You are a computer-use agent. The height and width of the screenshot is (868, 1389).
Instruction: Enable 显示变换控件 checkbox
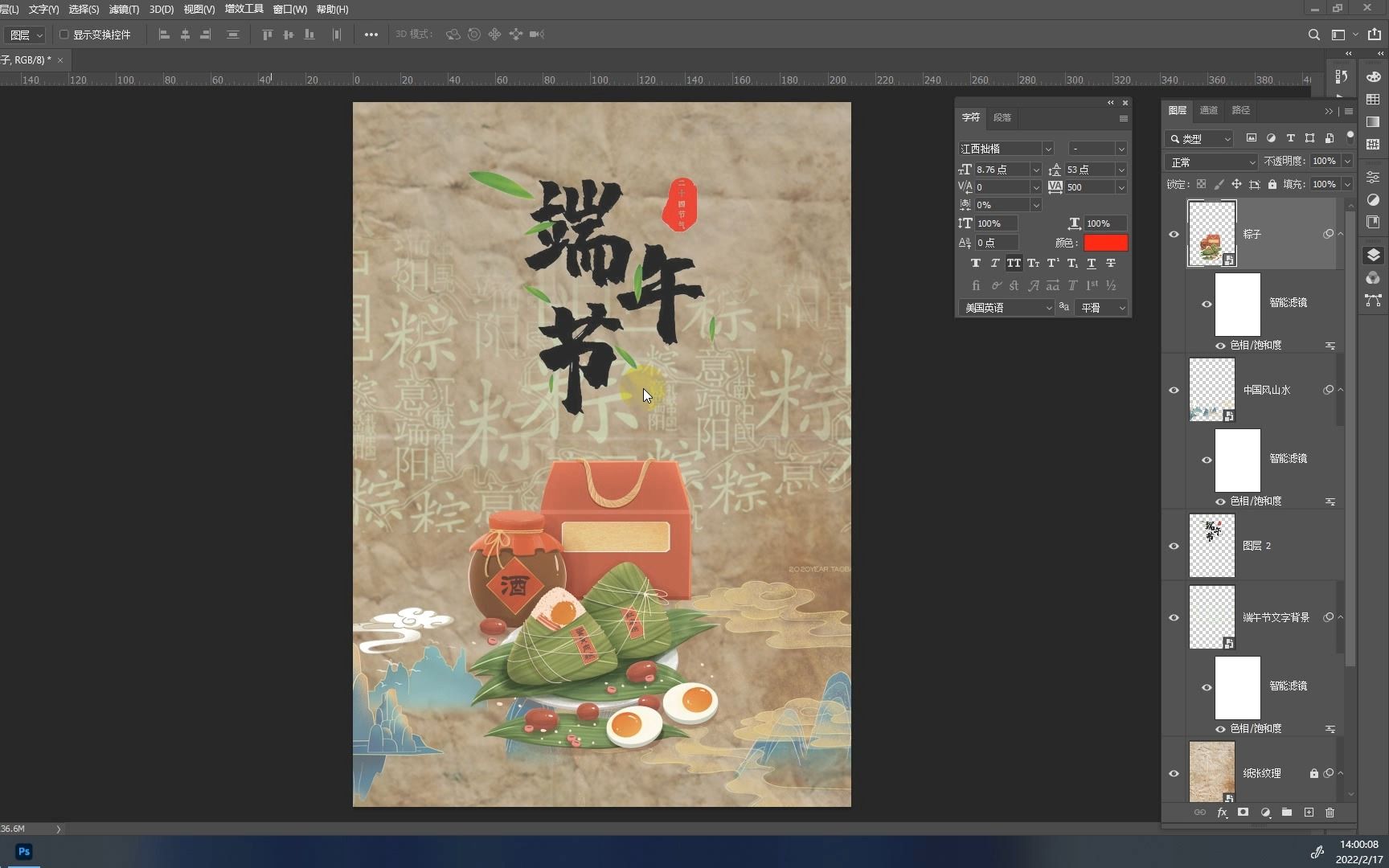tap(64, 35)
